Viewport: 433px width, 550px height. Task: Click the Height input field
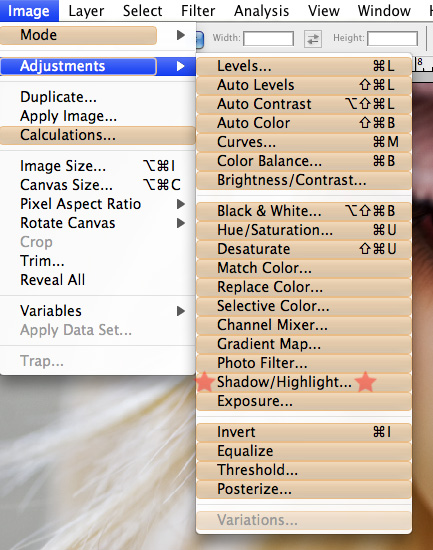(x=392, y=38)
